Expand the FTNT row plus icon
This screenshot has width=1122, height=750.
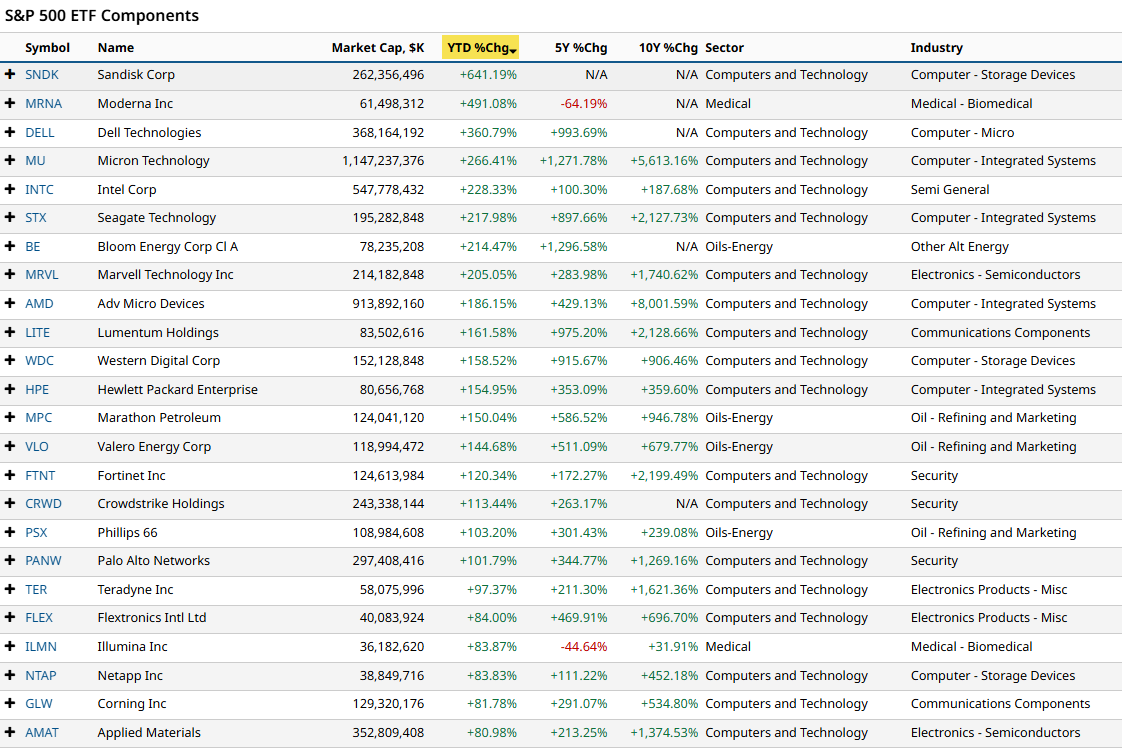pyautogui.click(x=10, y=475)
